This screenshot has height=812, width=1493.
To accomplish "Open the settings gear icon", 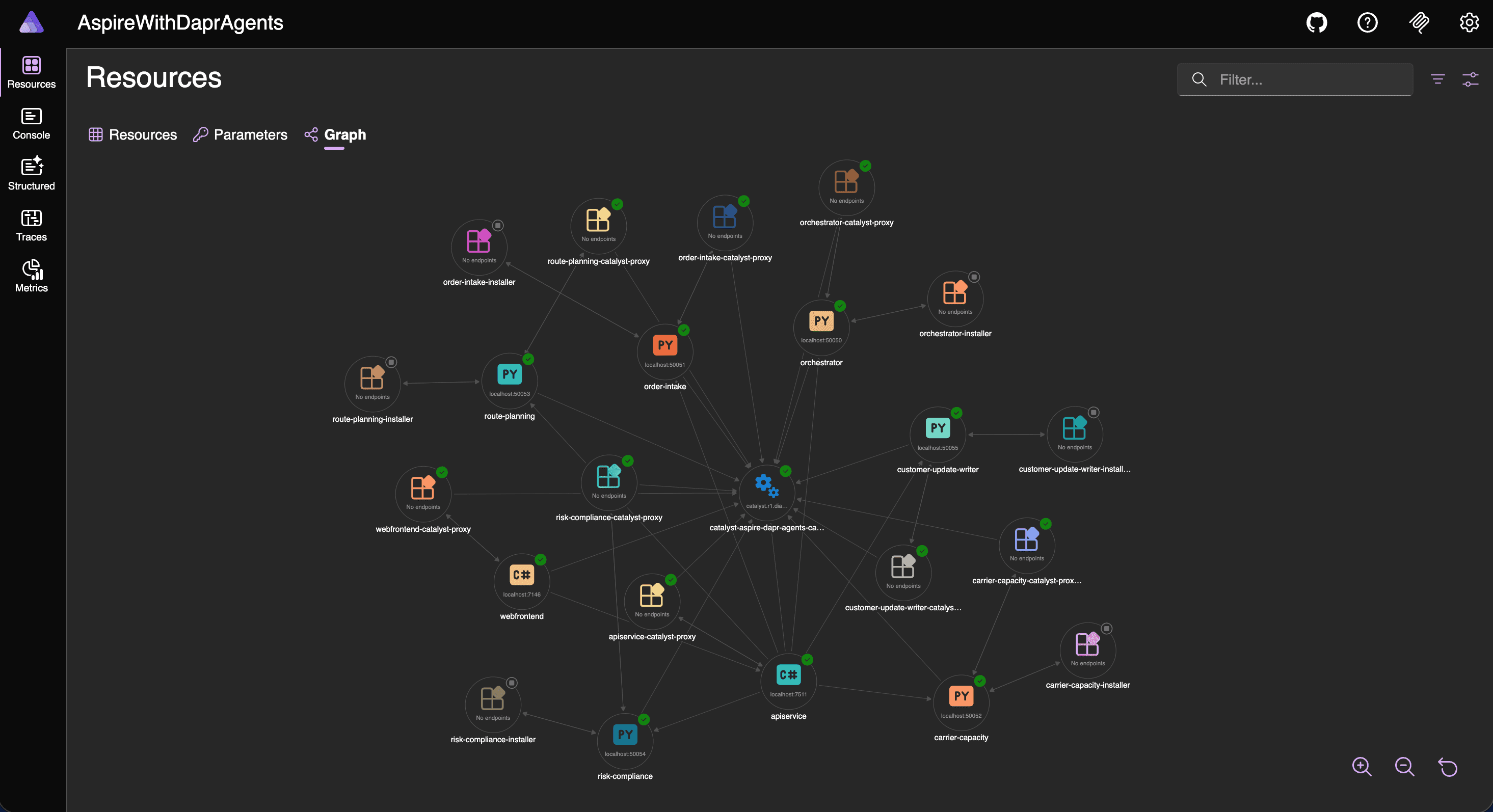I will pyautogui.click(x=1469, y=23).
